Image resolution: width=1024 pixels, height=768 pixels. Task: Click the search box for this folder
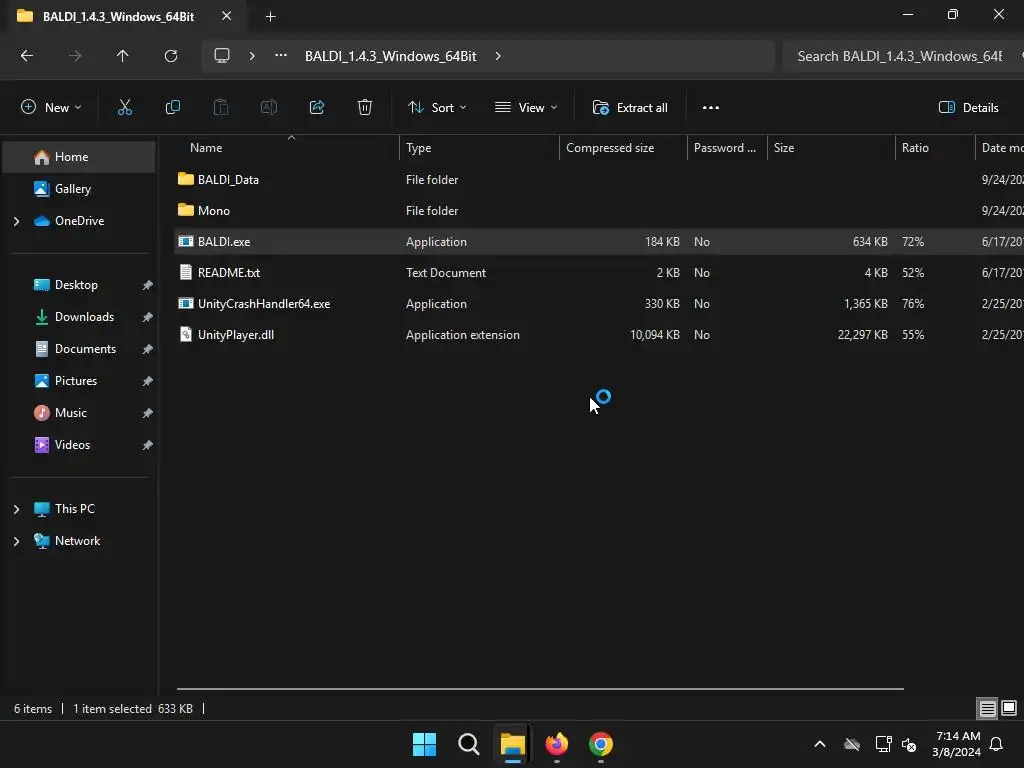pyautogui.click(x=903, y=56)
